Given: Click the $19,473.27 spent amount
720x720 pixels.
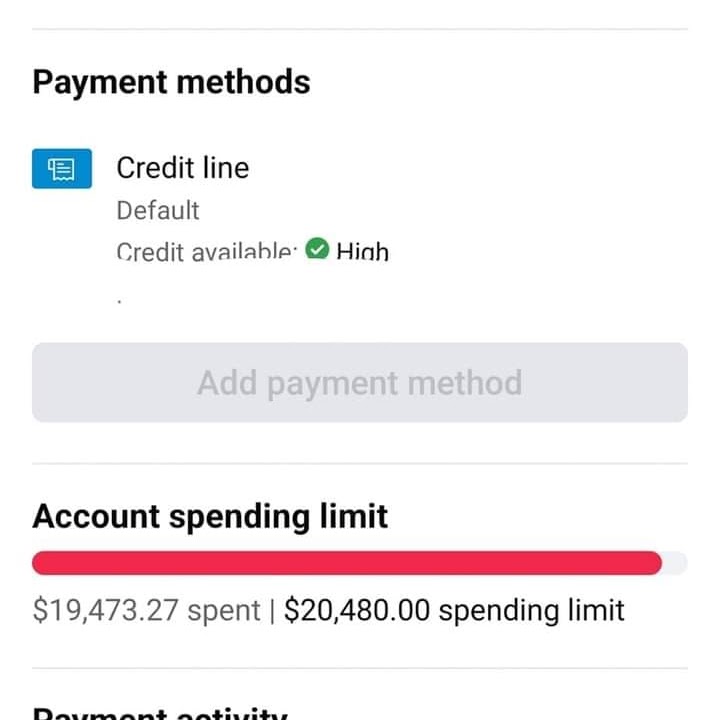Looking at the screenshot, I should click(148, 610).
